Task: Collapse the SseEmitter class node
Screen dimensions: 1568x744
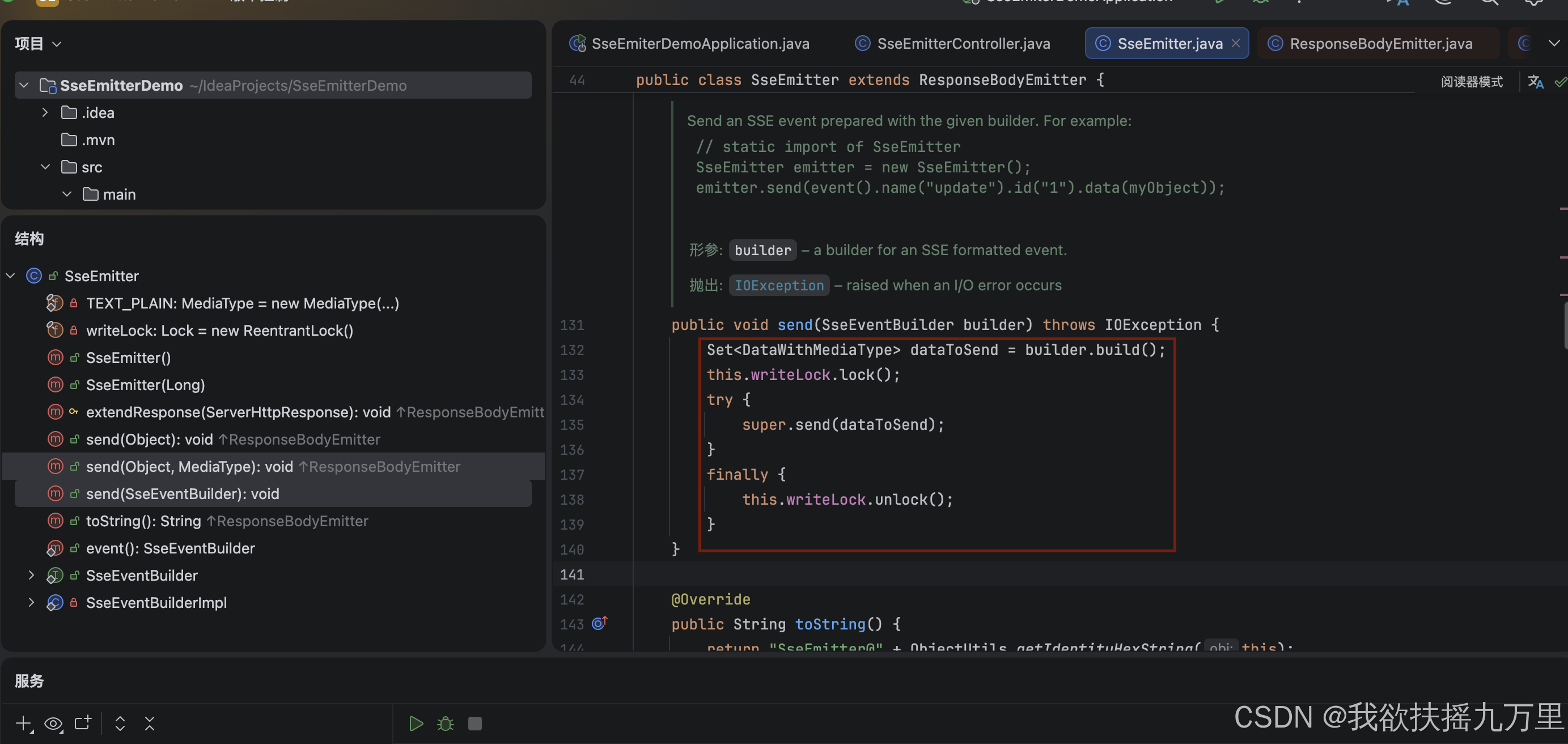Action: pyautogui.click(x=10, y=276)
